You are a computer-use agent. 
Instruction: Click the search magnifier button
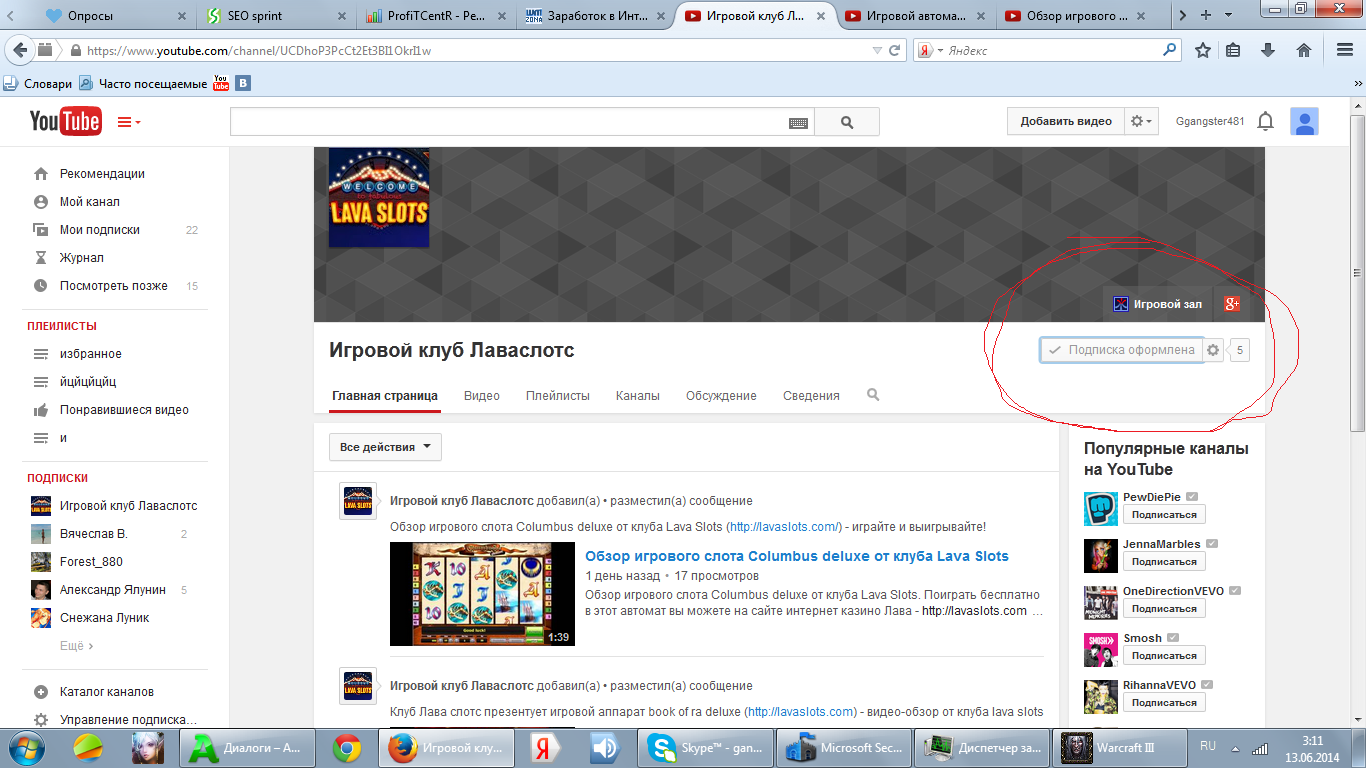(x=847, y=122)
